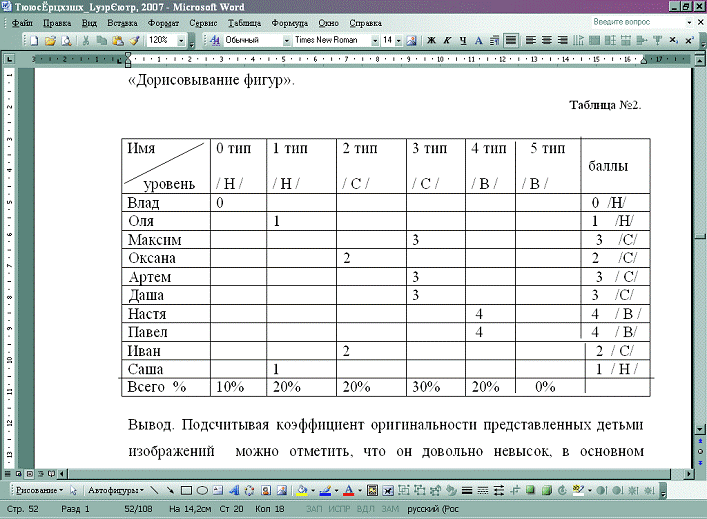Toggle the ИСПР track changes indicator
This screenshot has width=707, height=519.
coord(341,510)
